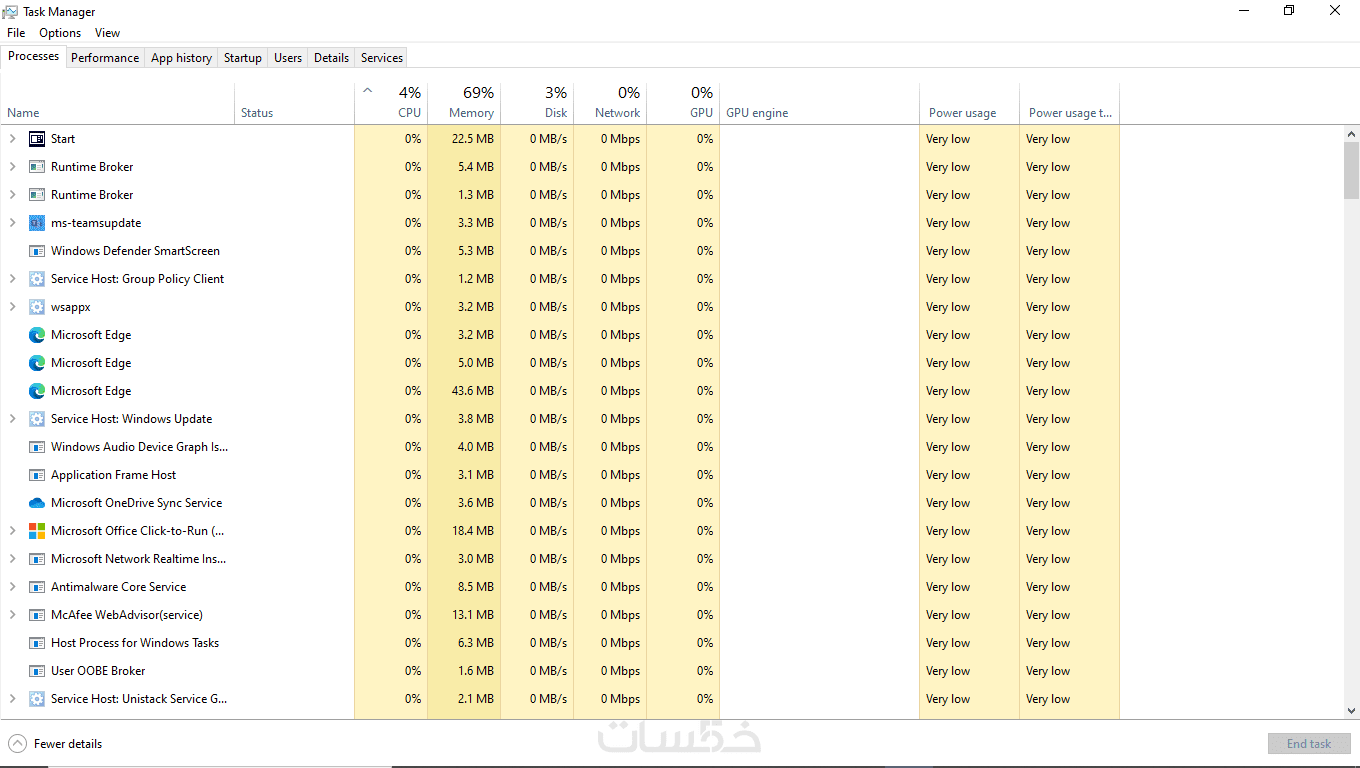Click the gear icon for Group Policy Client
This screenshot has height=768, width=1360.
[37, 279]
